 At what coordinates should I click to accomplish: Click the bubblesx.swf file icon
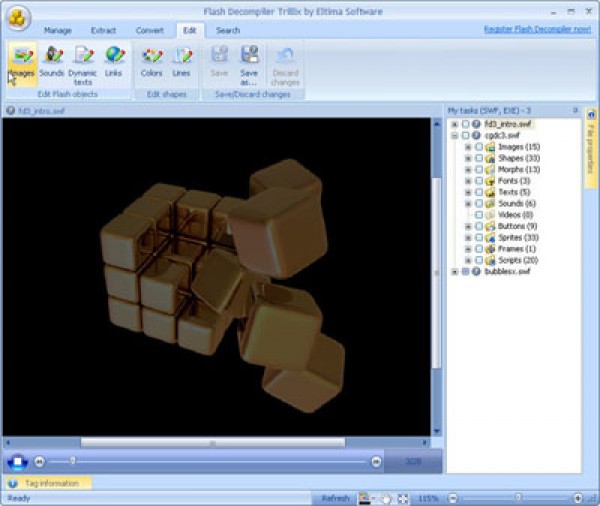click(x=476, y=271)
